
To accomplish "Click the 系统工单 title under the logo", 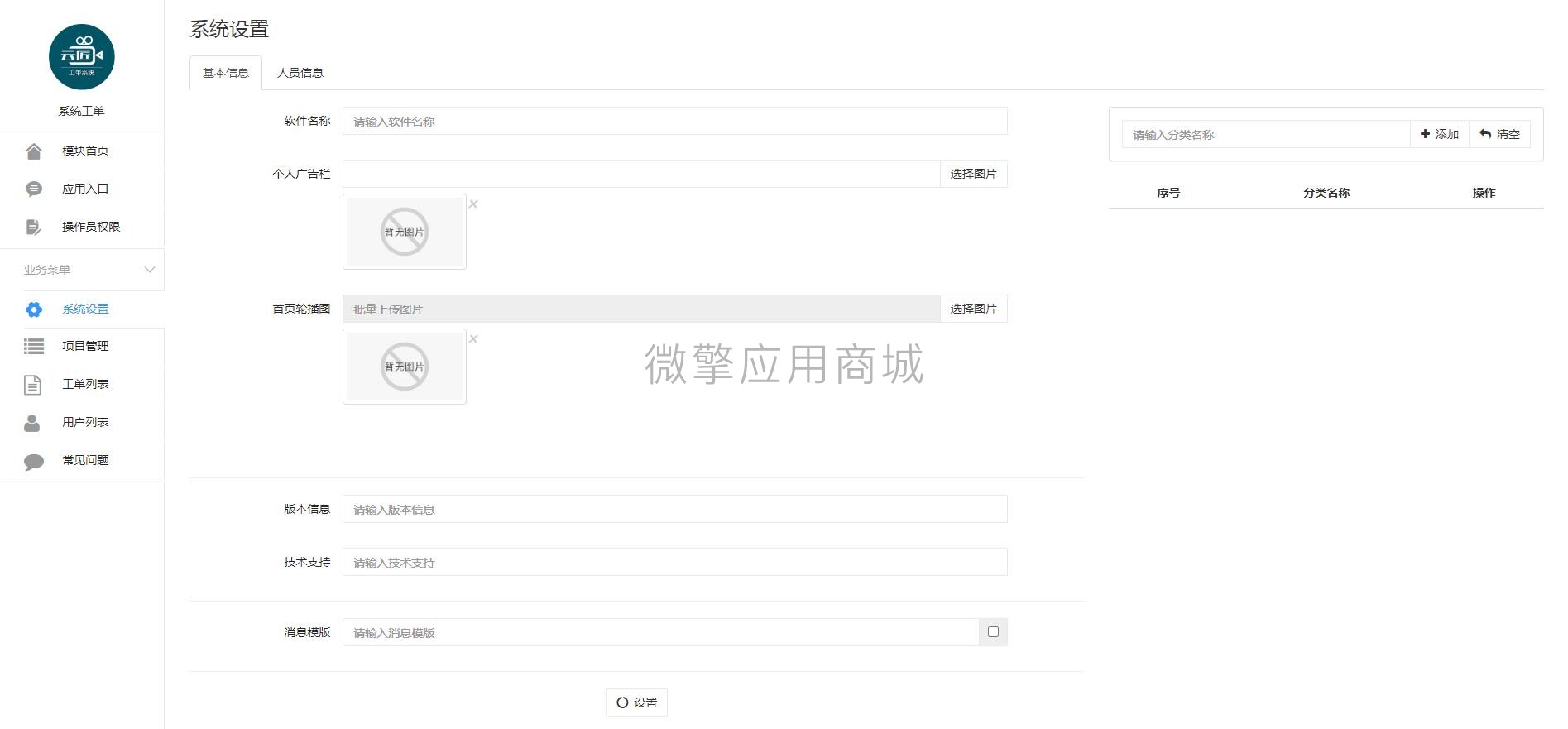I will click(x=81, y=111).
